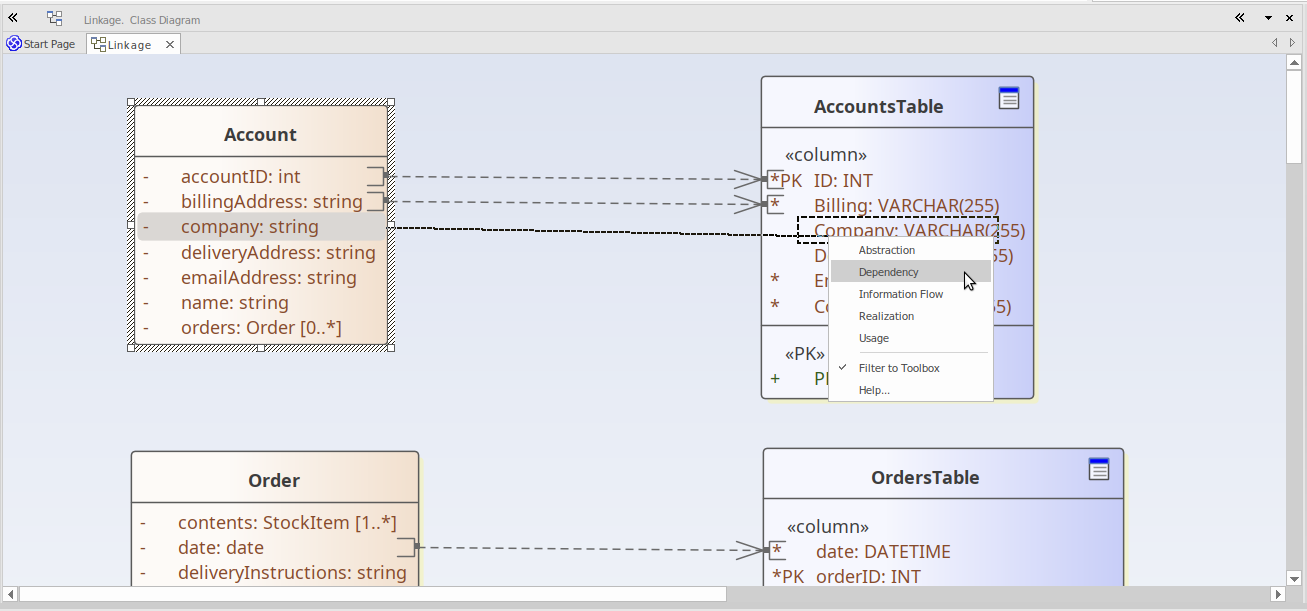Close the Linkage tab

coord(170,45)
